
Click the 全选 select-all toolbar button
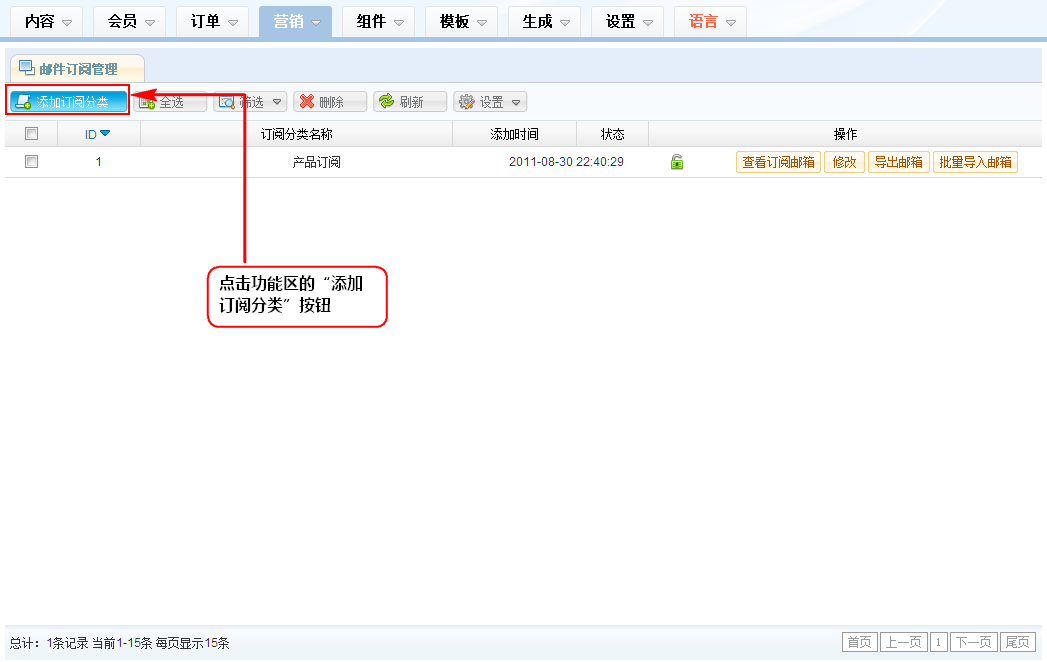[171, 102]
